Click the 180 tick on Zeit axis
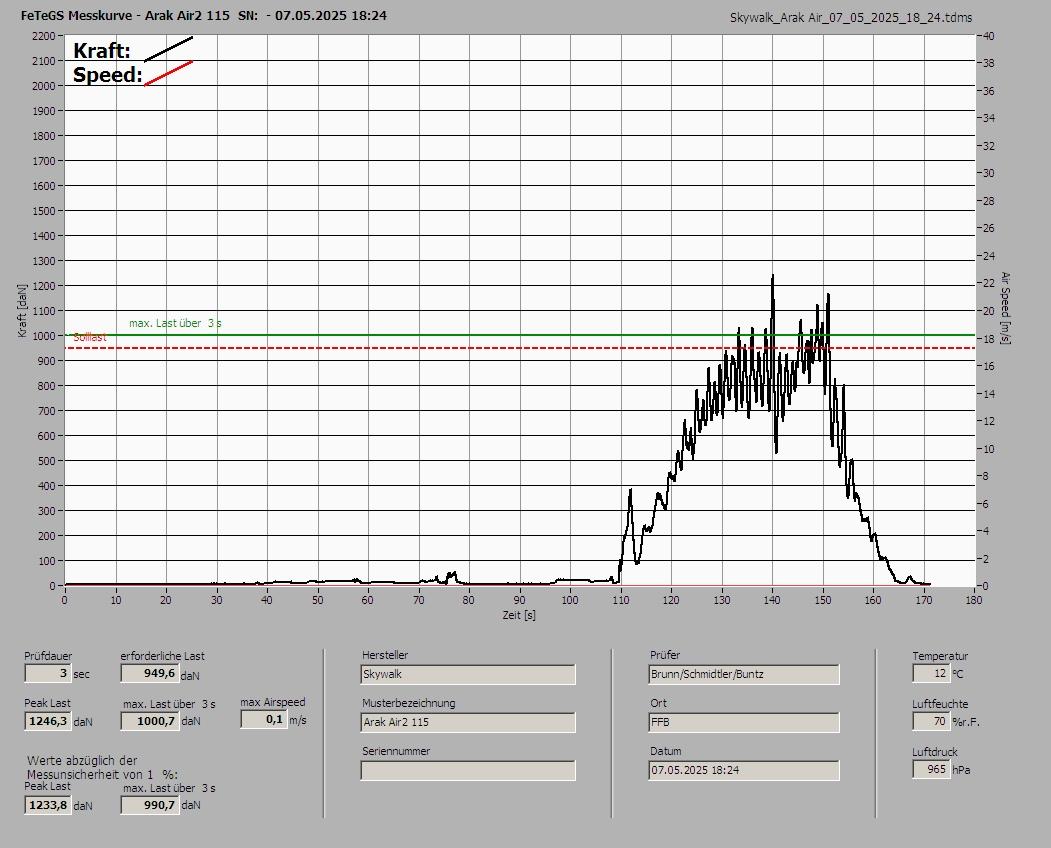Screen dimensions: 1051x848 pos(974,600)
